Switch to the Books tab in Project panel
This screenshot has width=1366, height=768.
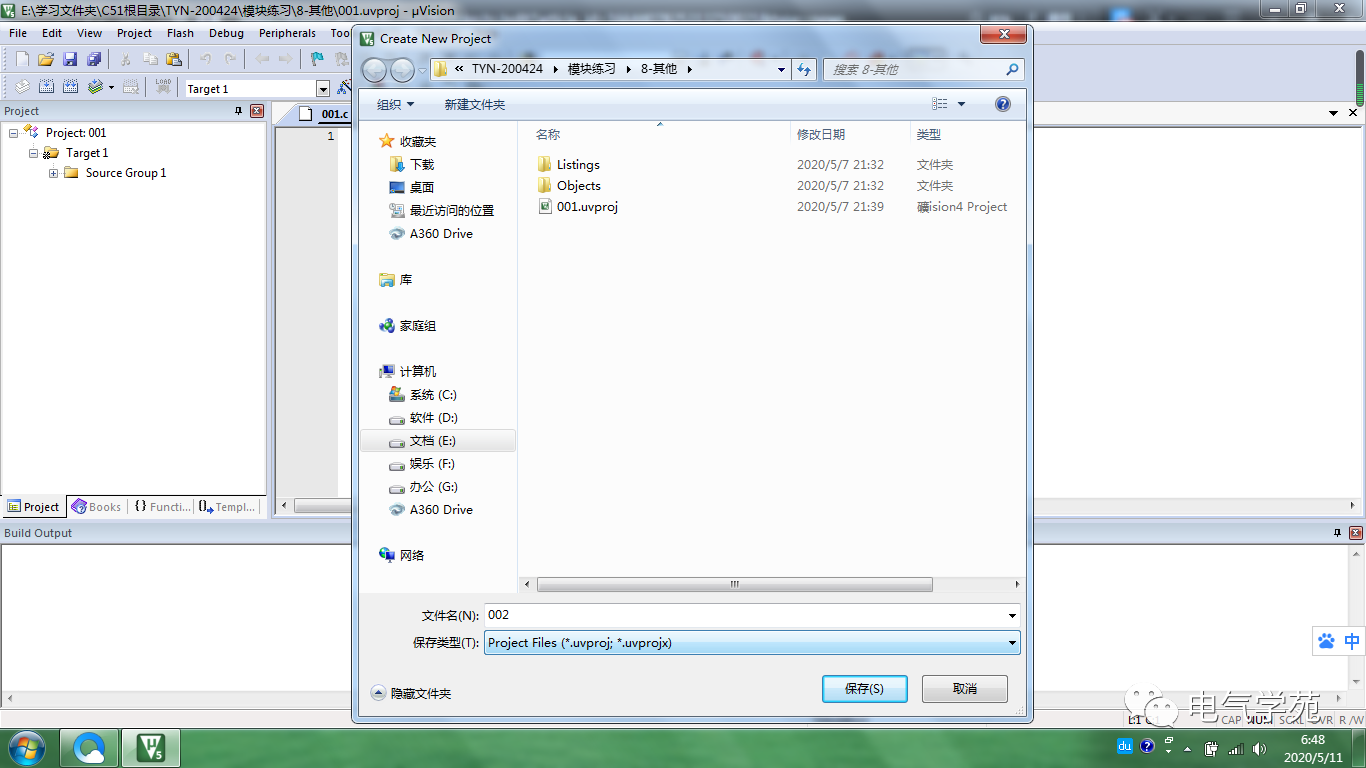[96, 507]
